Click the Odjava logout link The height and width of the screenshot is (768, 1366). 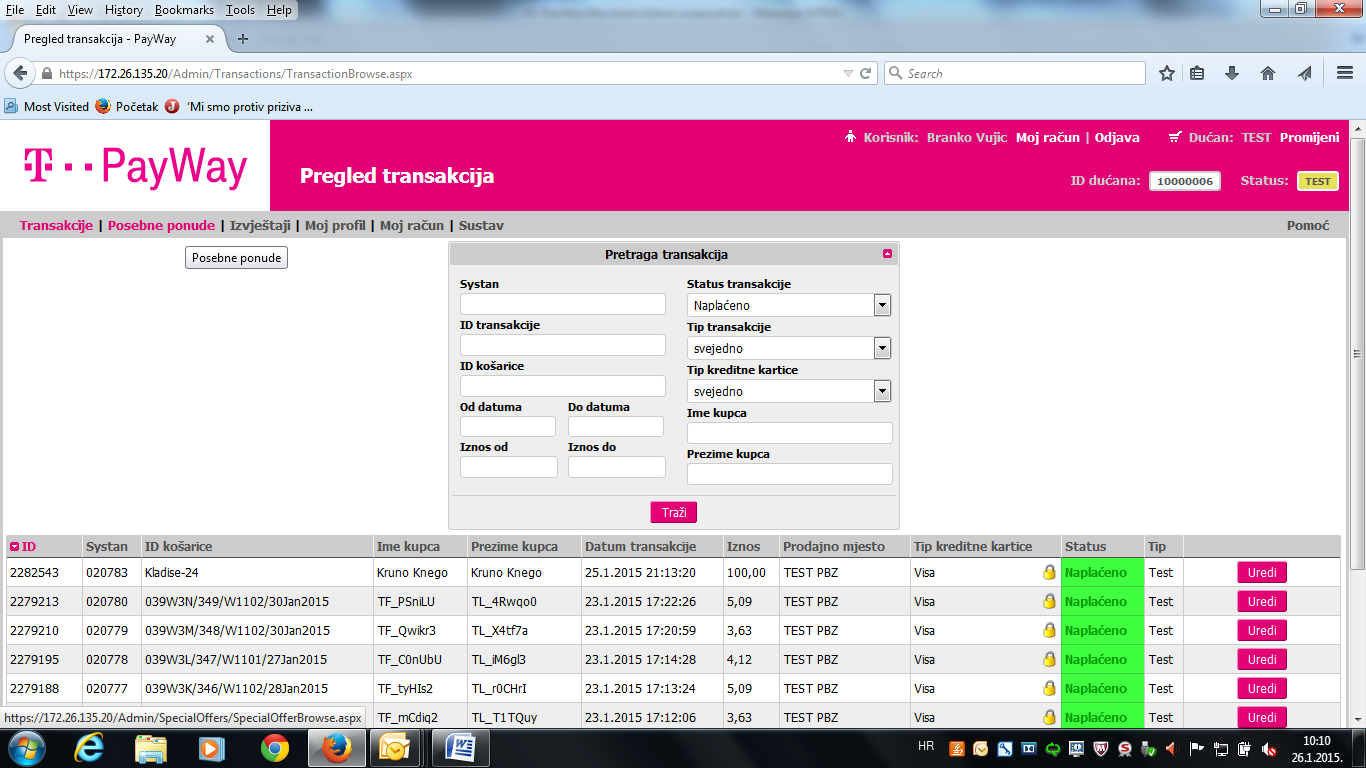(x=1117, y=138)
